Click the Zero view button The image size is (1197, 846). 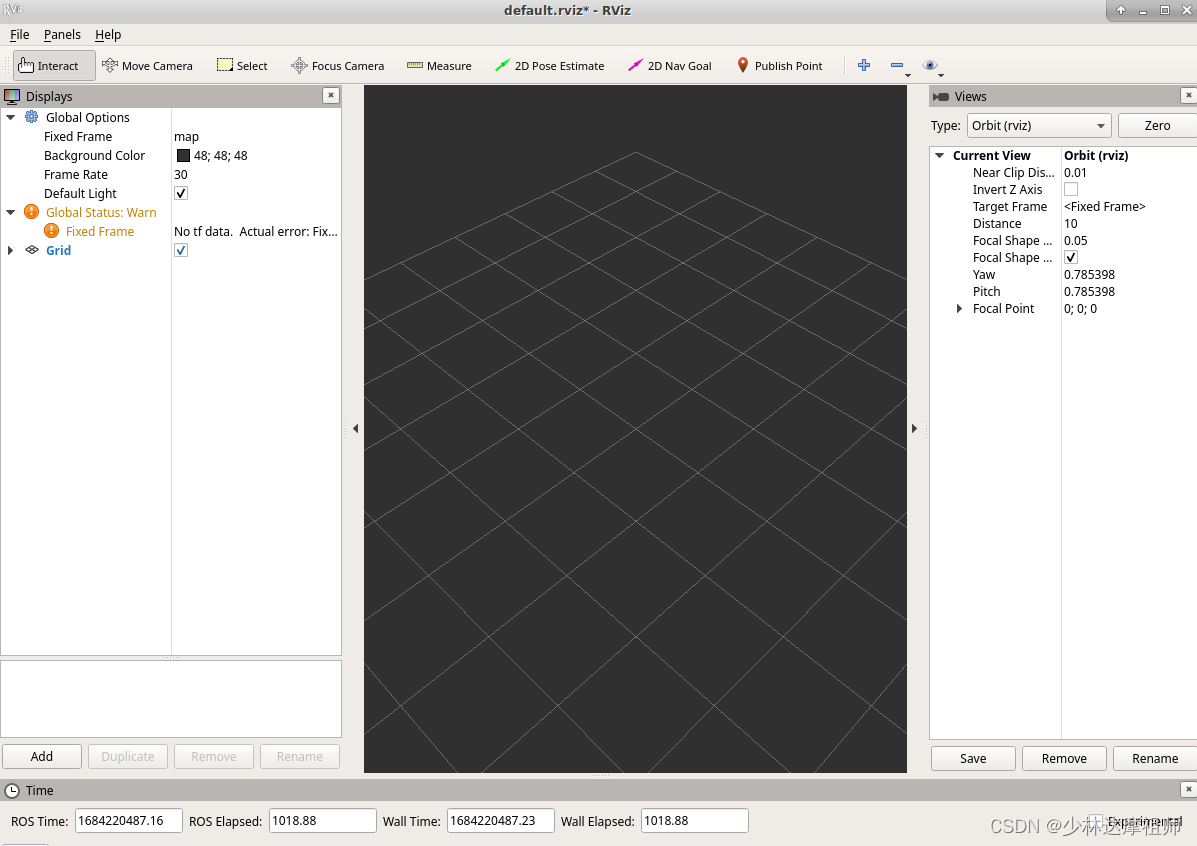pos(1157,125)
